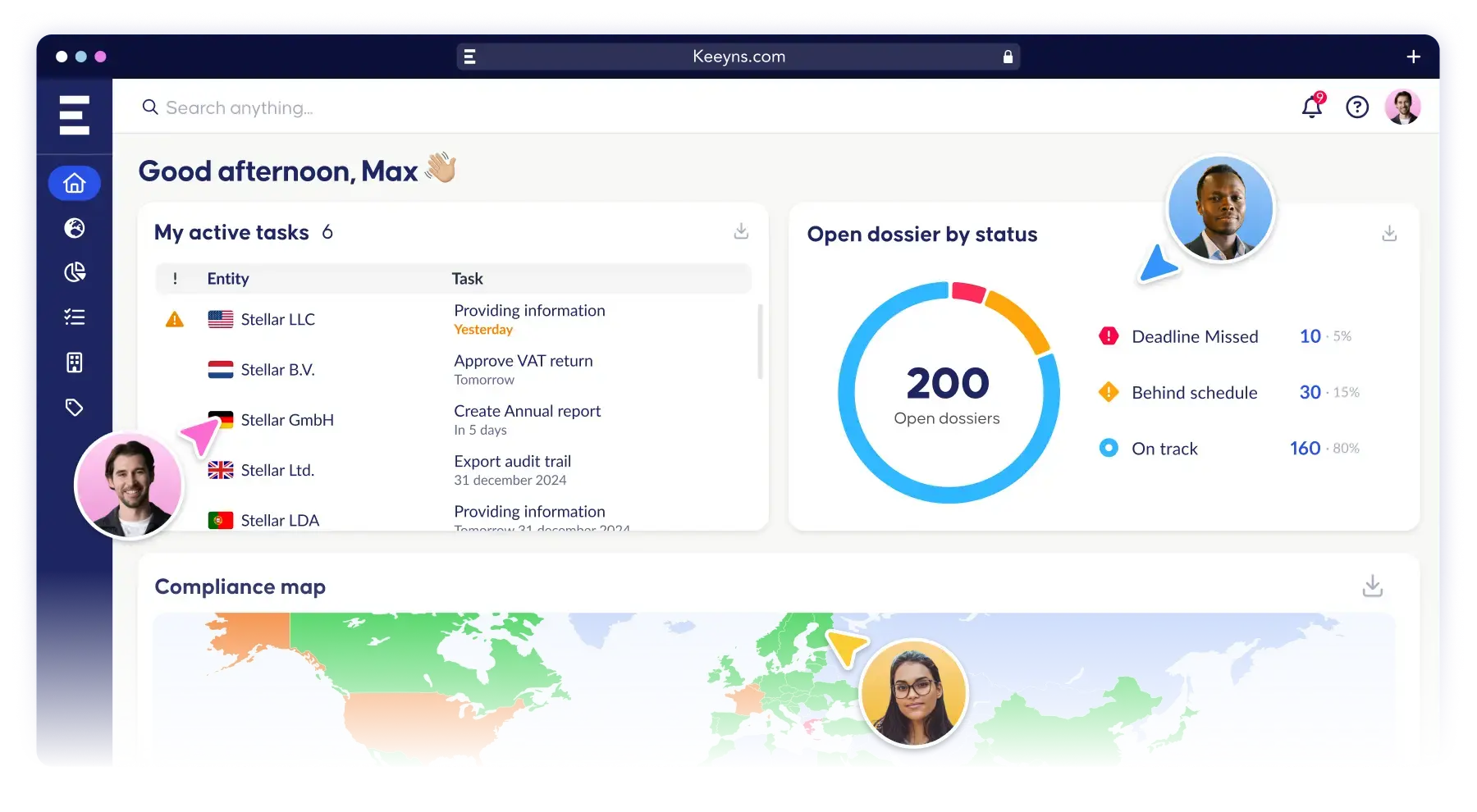1477x812 pixels.
Task: Open the Export audit trail task
Action: click(512, 461)
